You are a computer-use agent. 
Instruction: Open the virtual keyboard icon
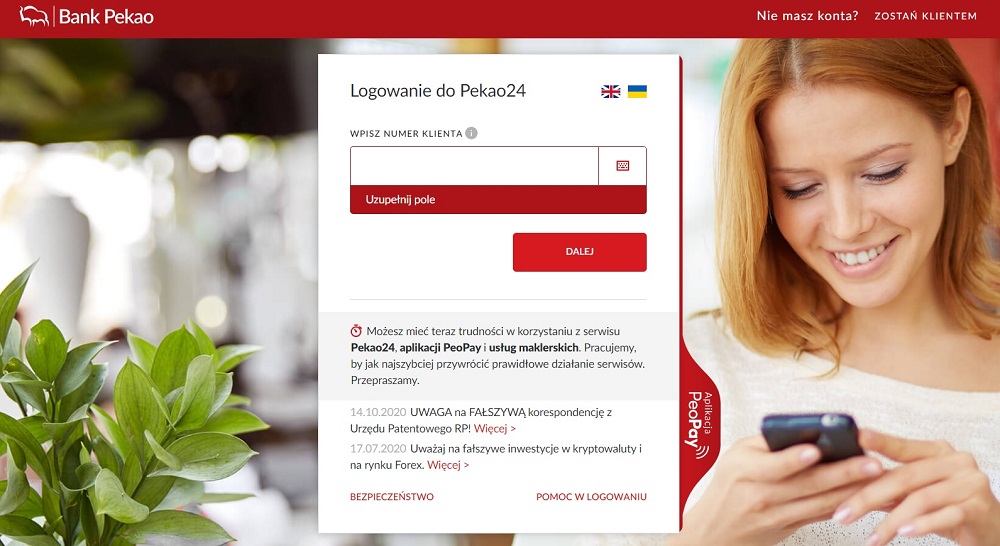click(622, 166)
